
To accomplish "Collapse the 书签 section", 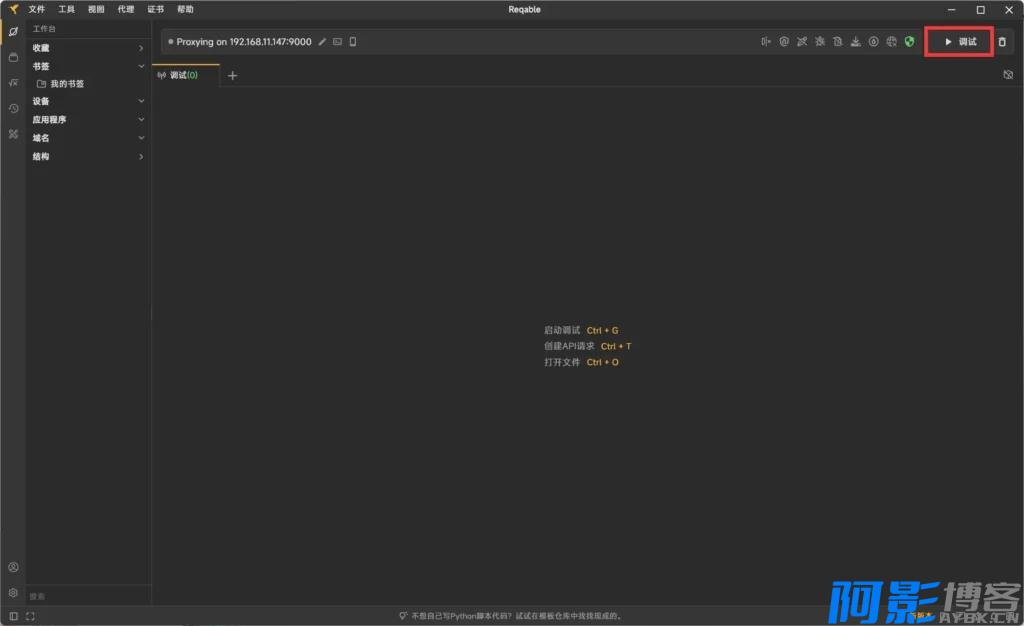I will pos(88,66).
